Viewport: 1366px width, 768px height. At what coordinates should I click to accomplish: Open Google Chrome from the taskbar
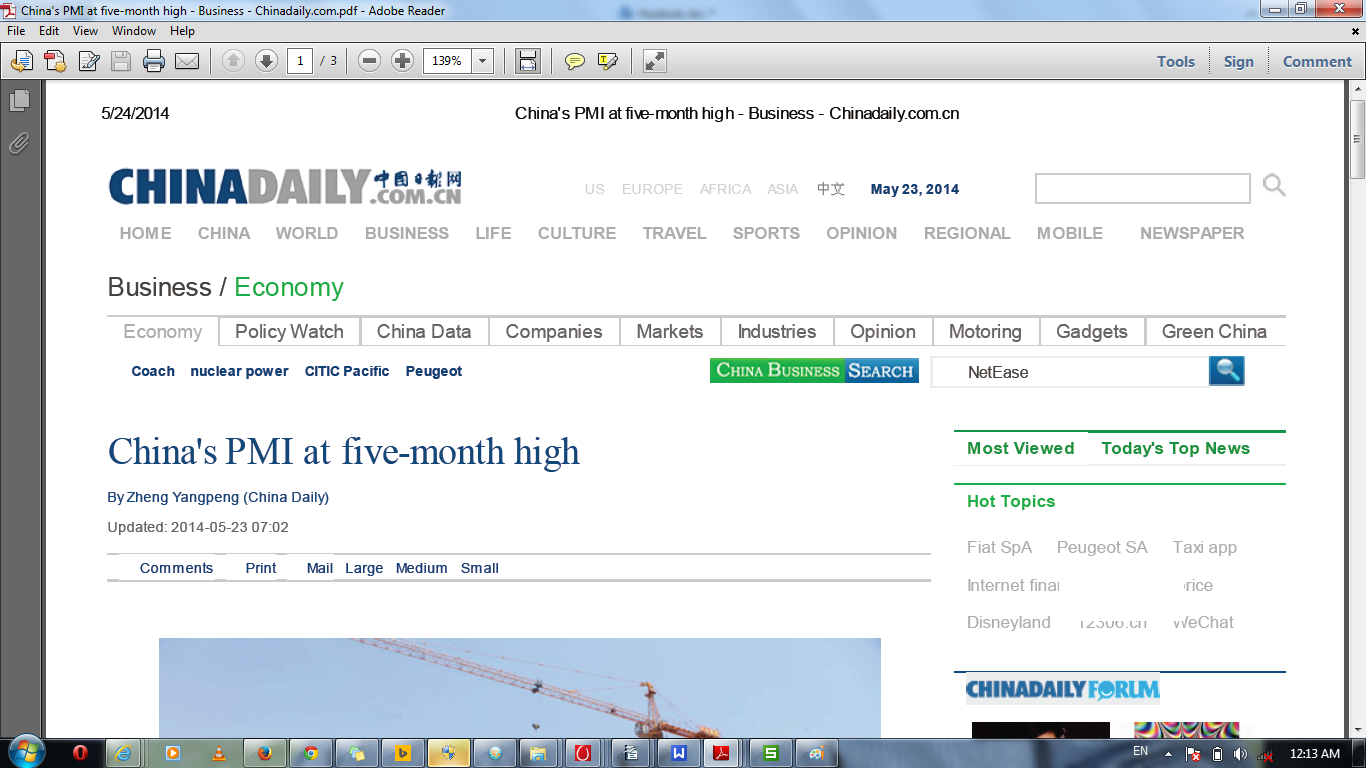point(311,753)
